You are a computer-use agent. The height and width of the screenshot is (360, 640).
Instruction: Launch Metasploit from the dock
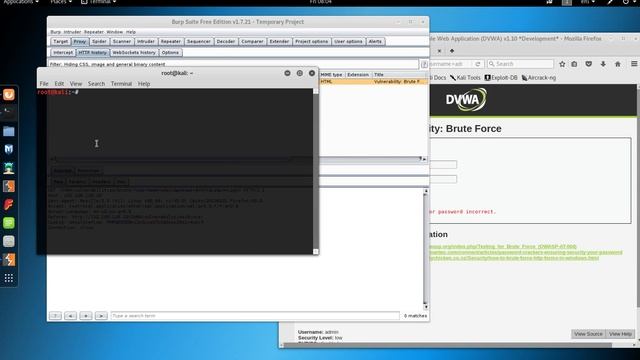click(x=9, y=149)
